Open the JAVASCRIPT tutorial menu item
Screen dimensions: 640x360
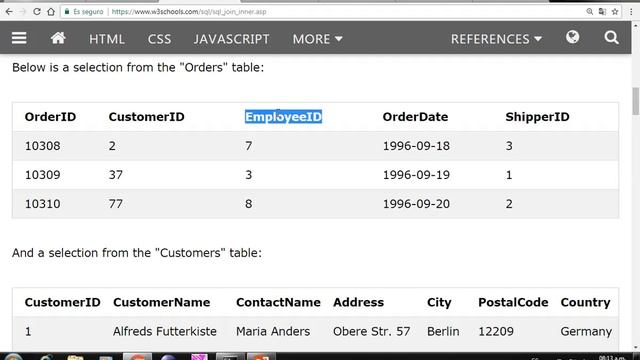[x=231, y=39]
